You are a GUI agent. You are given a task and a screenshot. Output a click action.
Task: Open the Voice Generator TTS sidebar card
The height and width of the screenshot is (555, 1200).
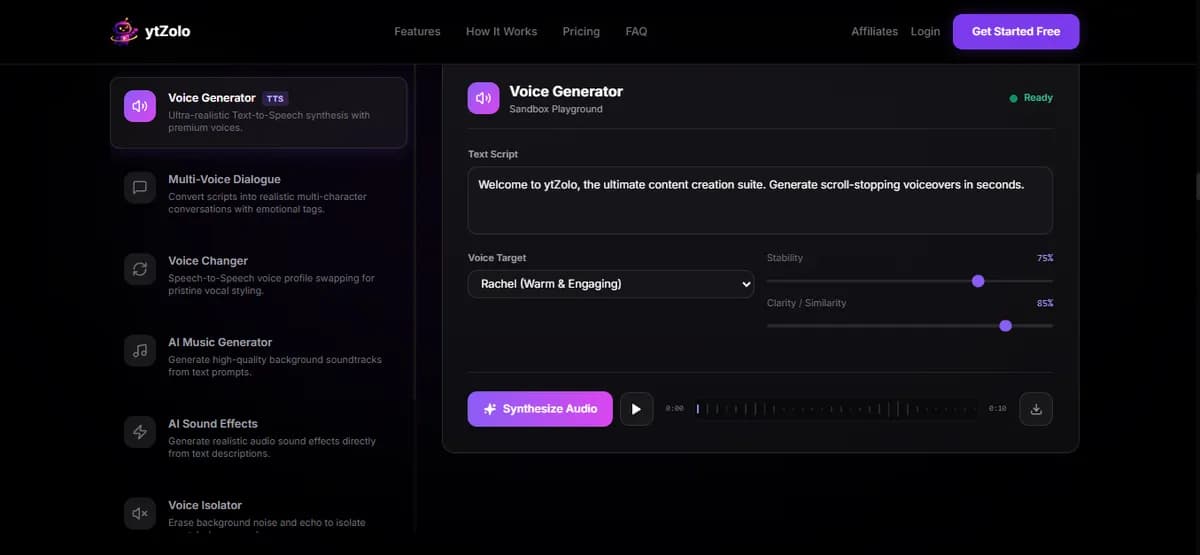[258, 113]
